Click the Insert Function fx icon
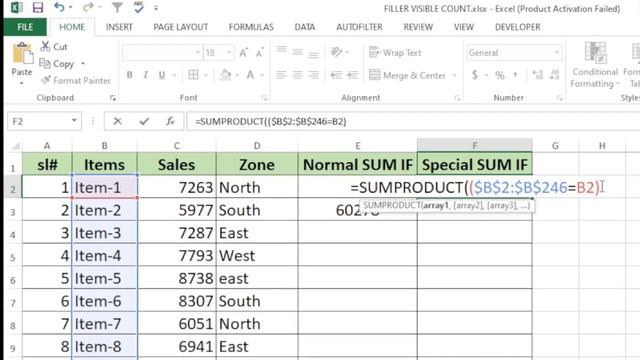 pyautogui.click(x=170, y=121)
